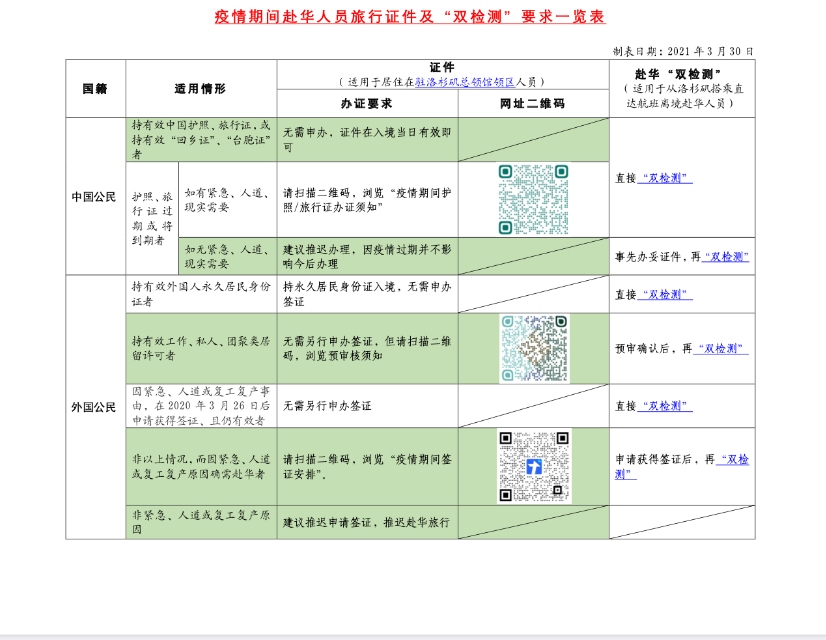Select the 适用情形 column header cell
Viewport: 826px width, 640px height.
coord(200,88)
